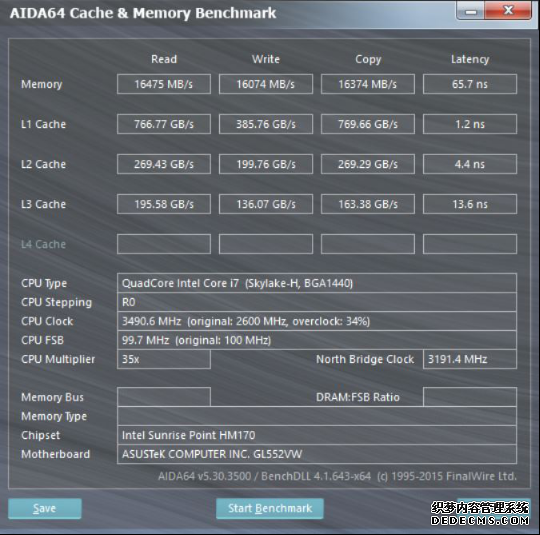Click the L1 Cache row label
The height and width of the screenshot is (535, 540).
click(x=43, y=124)
